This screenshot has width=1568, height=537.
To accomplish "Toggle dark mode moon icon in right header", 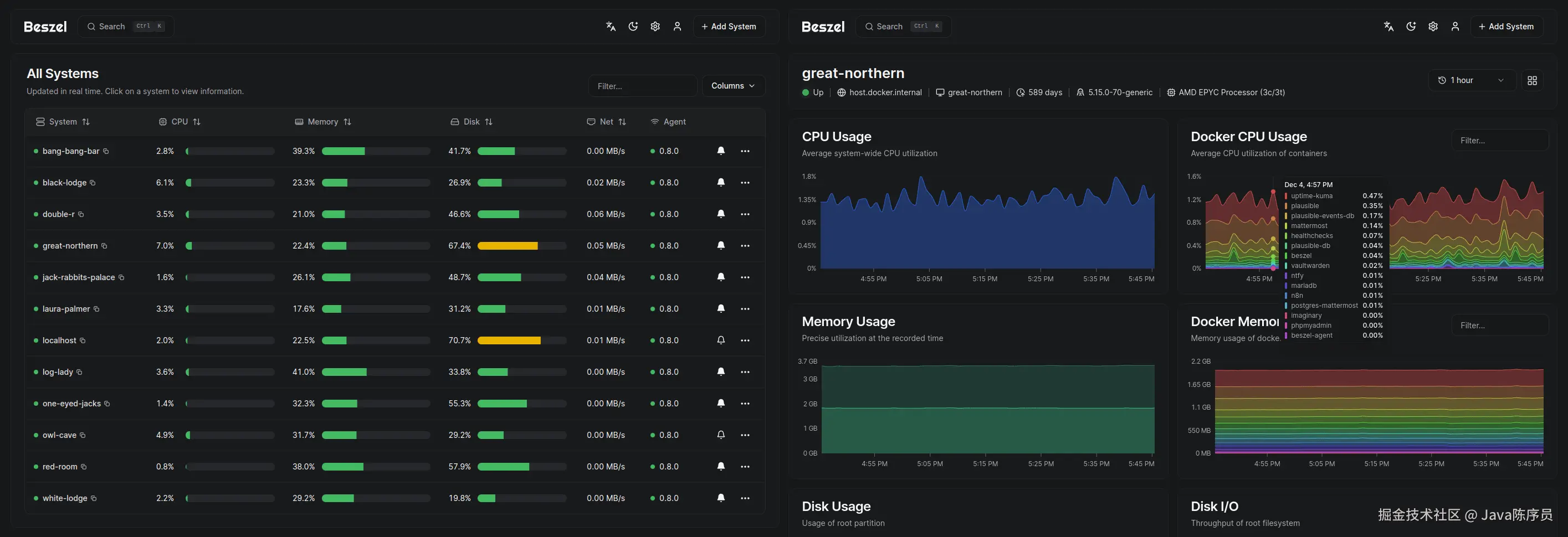I will point(1410,27).
